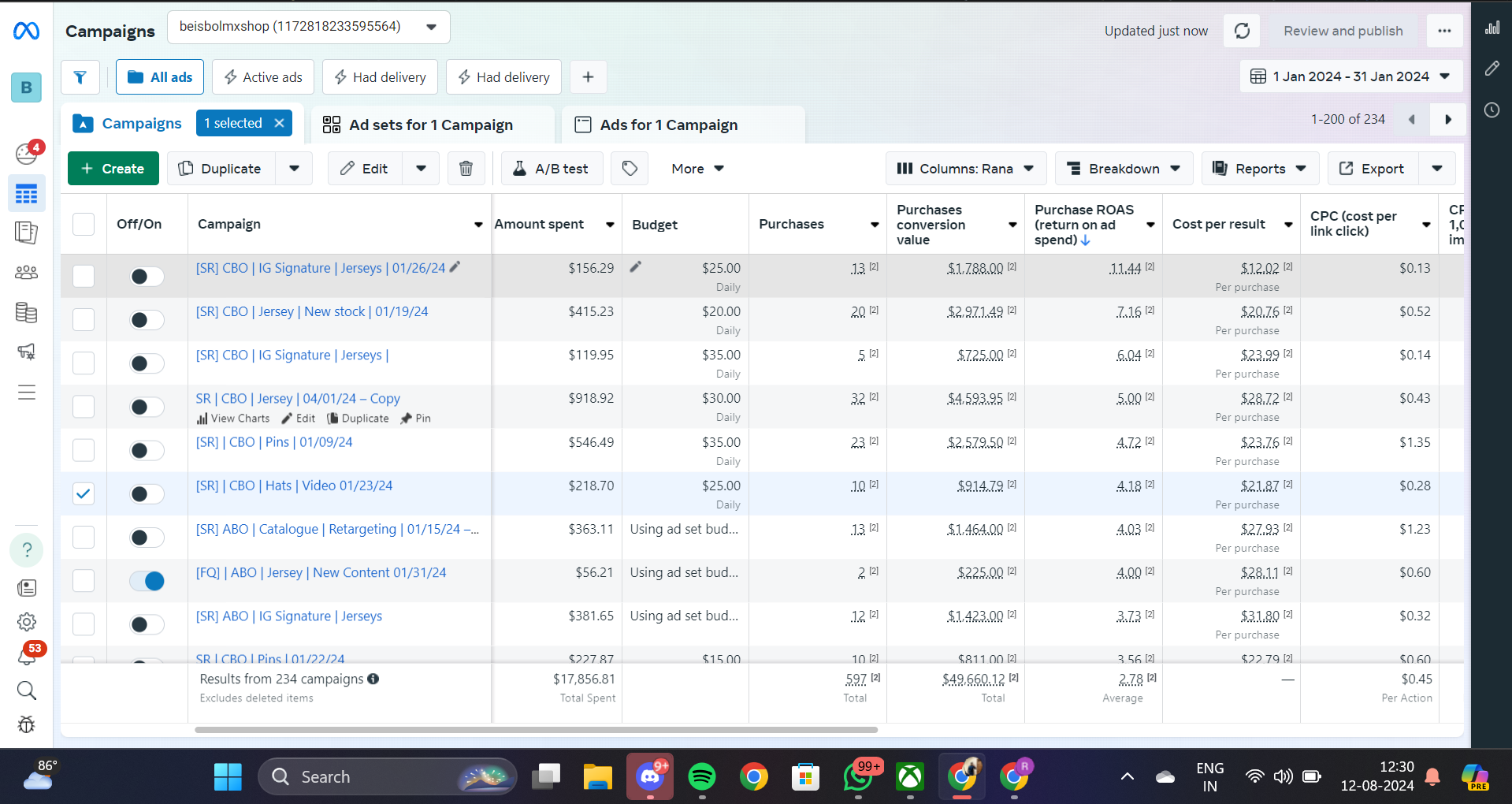
Task: Click View Charts under Jersey Copy campaign
Action: [233, 419]
